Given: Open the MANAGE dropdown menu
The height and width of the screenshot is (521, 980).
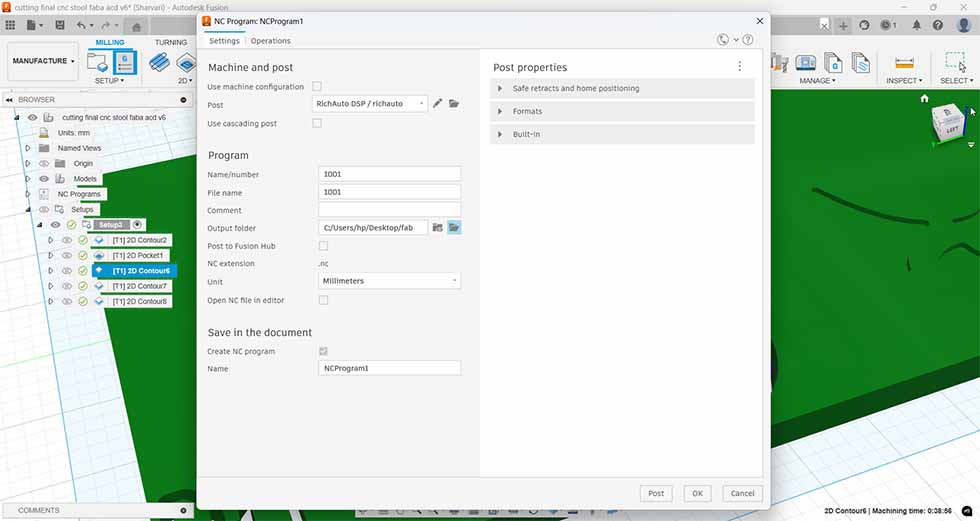Looking at the screenshot, I should pyautogui.click(x=818, y=81).
